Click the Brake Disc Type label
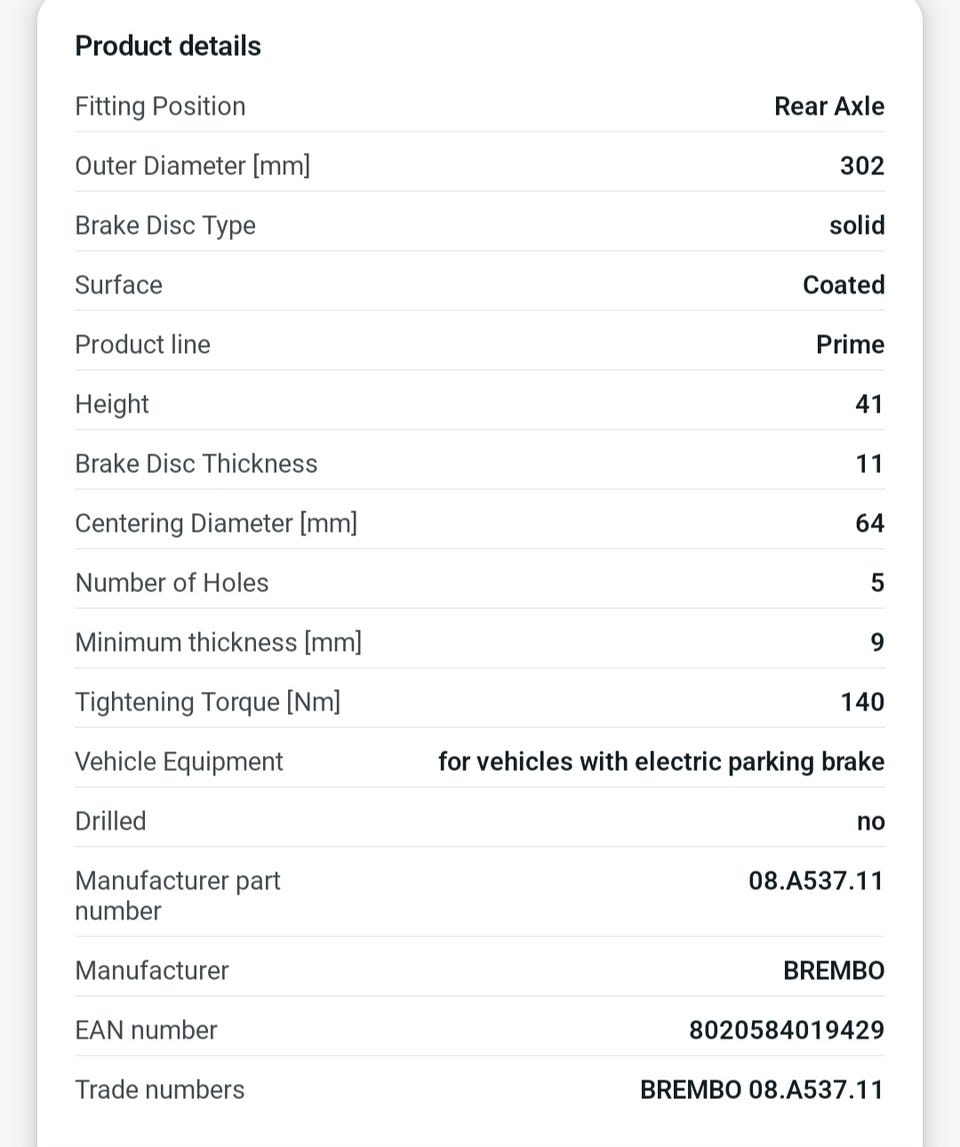Viewport: 960px width, 1147px height. (x=165, y=225)
